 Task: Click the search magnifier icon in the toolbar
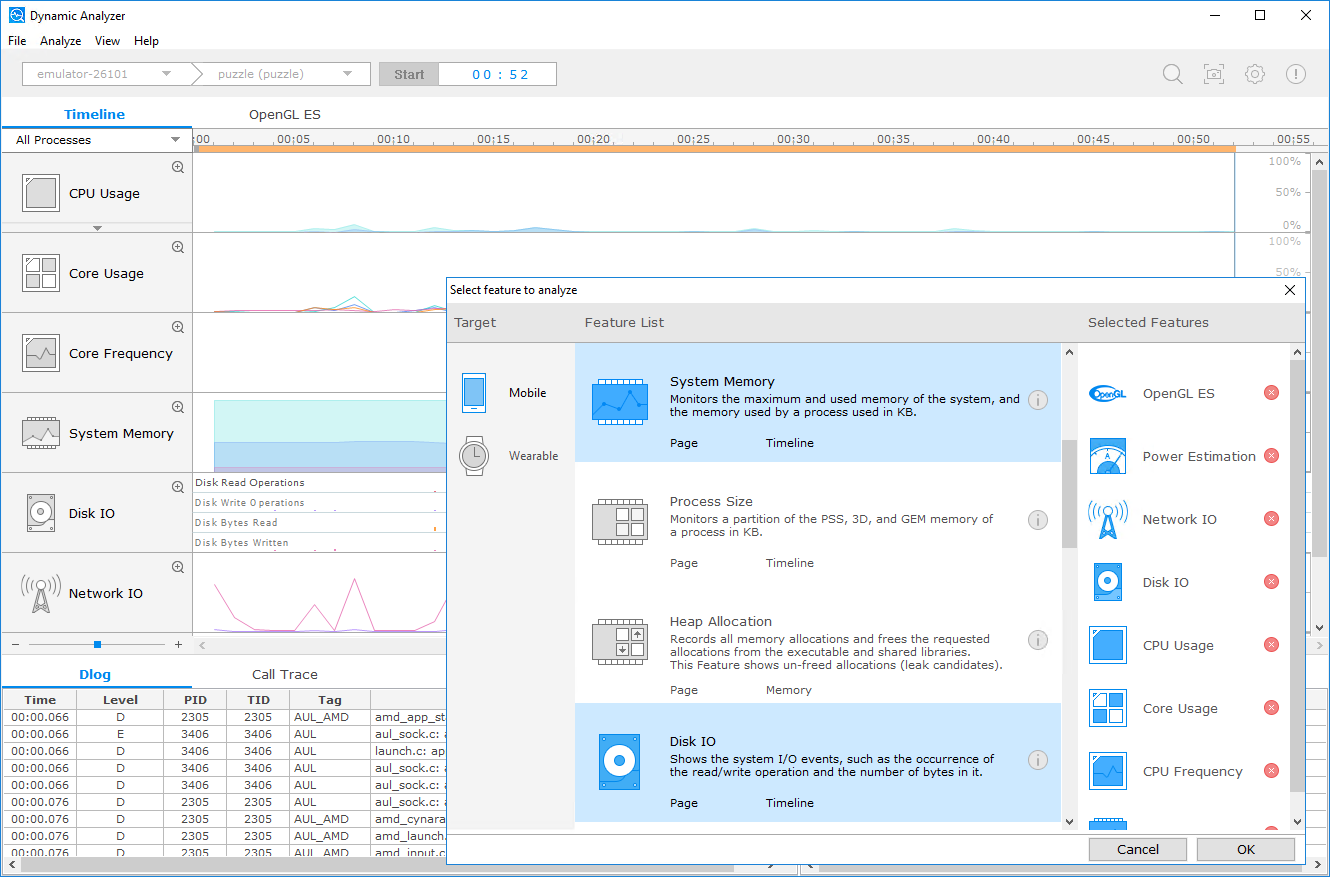(1172, 73)
